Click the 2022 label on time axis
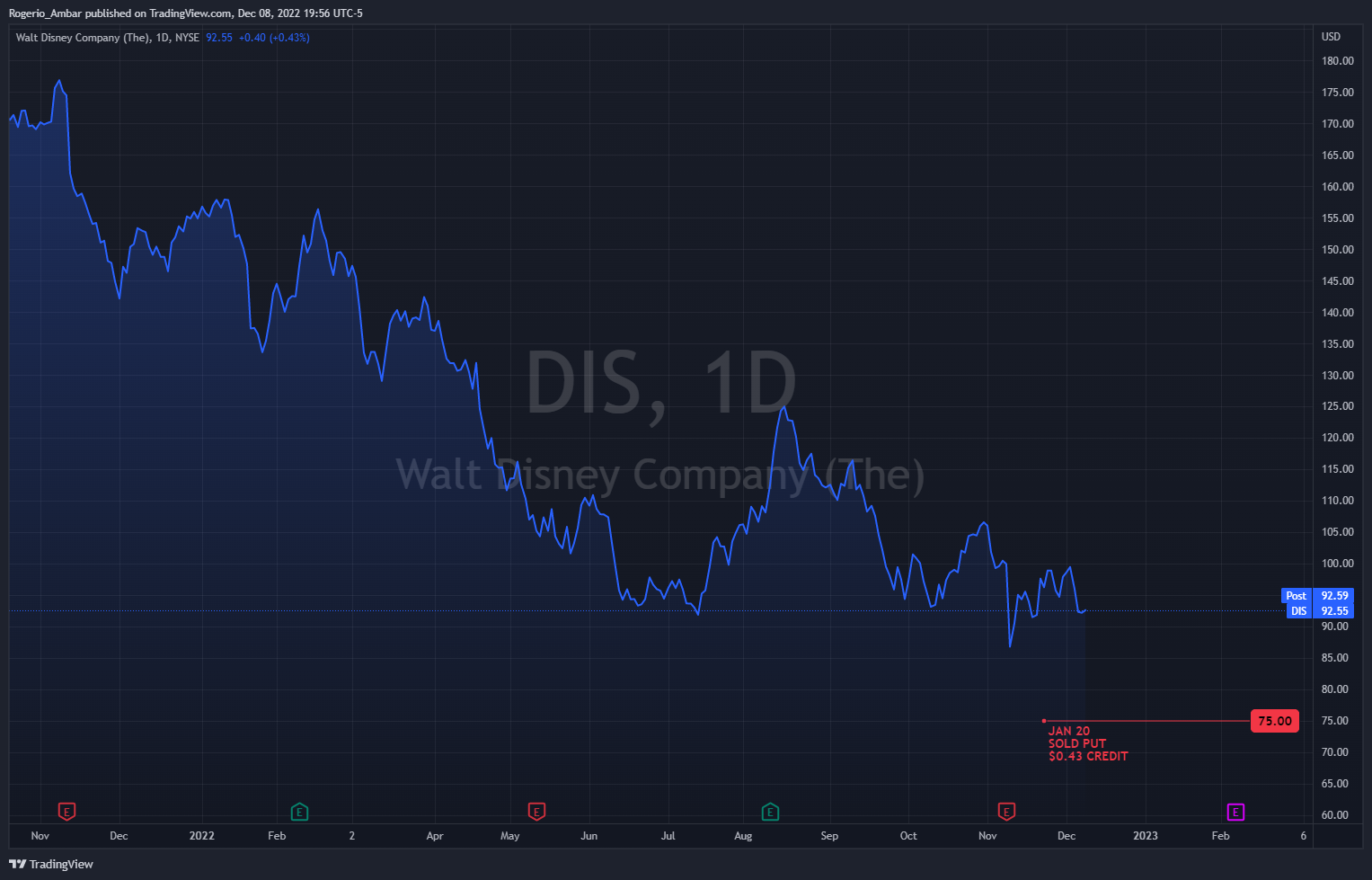 (x=202, y=836)
